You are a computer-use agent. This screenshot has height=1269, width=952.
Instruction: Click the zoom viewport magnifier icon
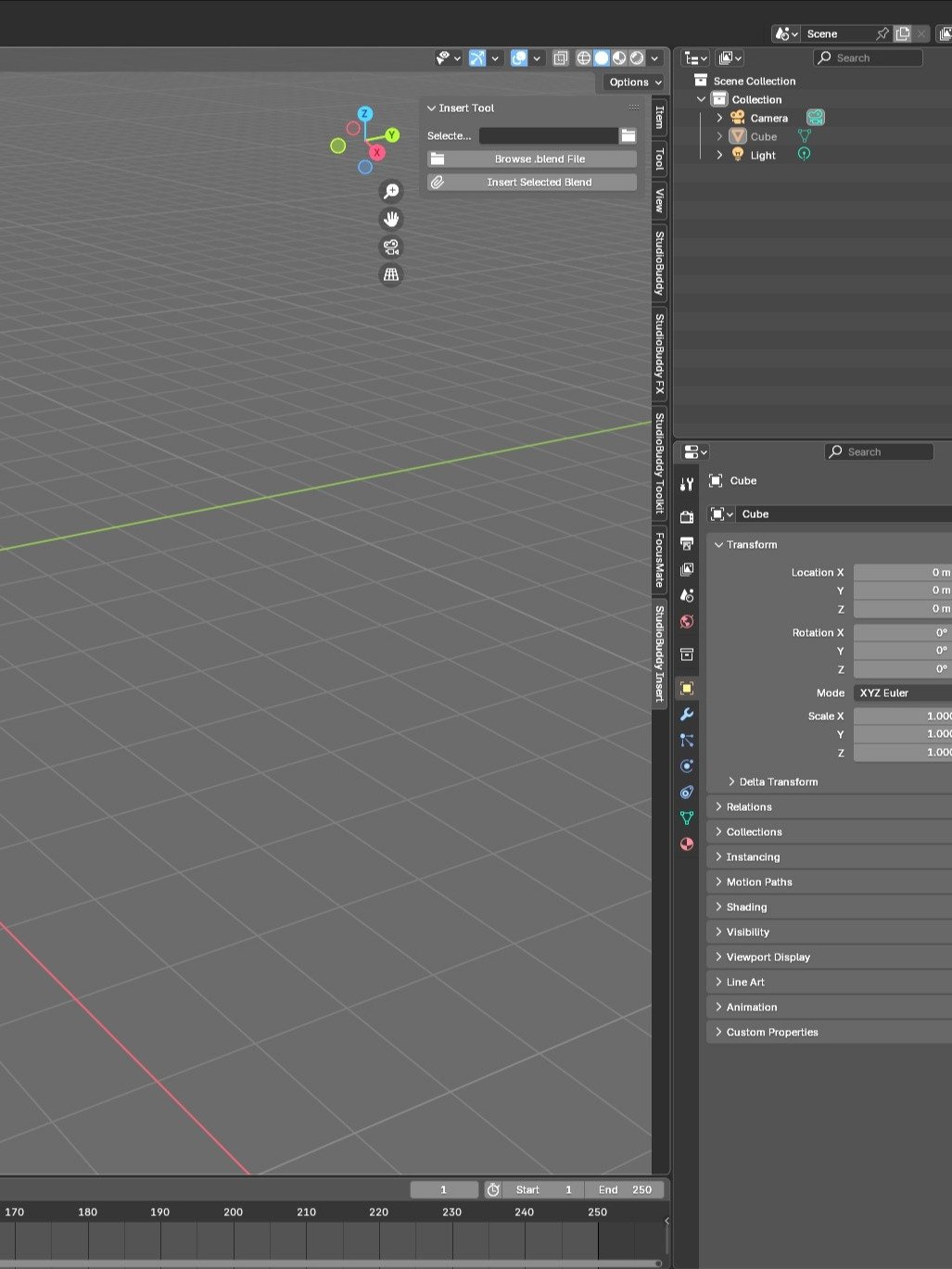coord(391,191)
